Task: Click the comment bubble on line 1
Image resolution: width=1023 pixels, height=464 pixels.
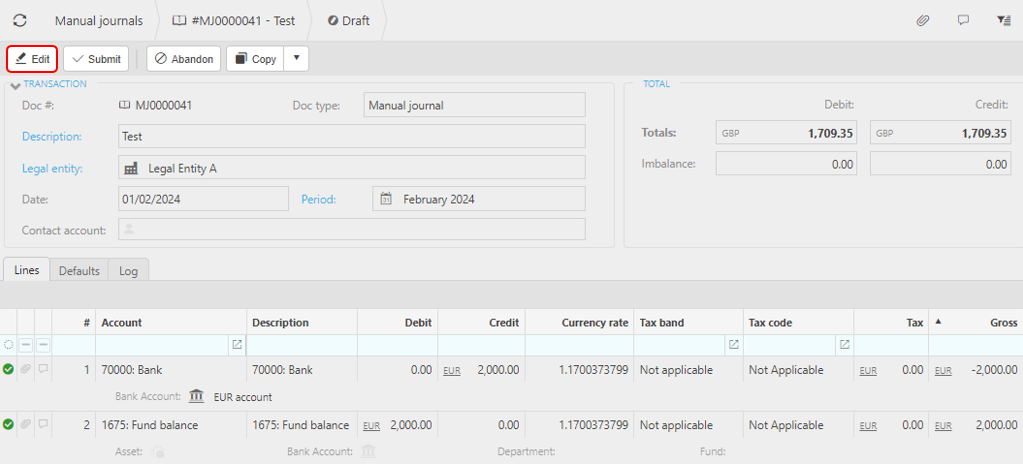Action: (x=43, y=369)
